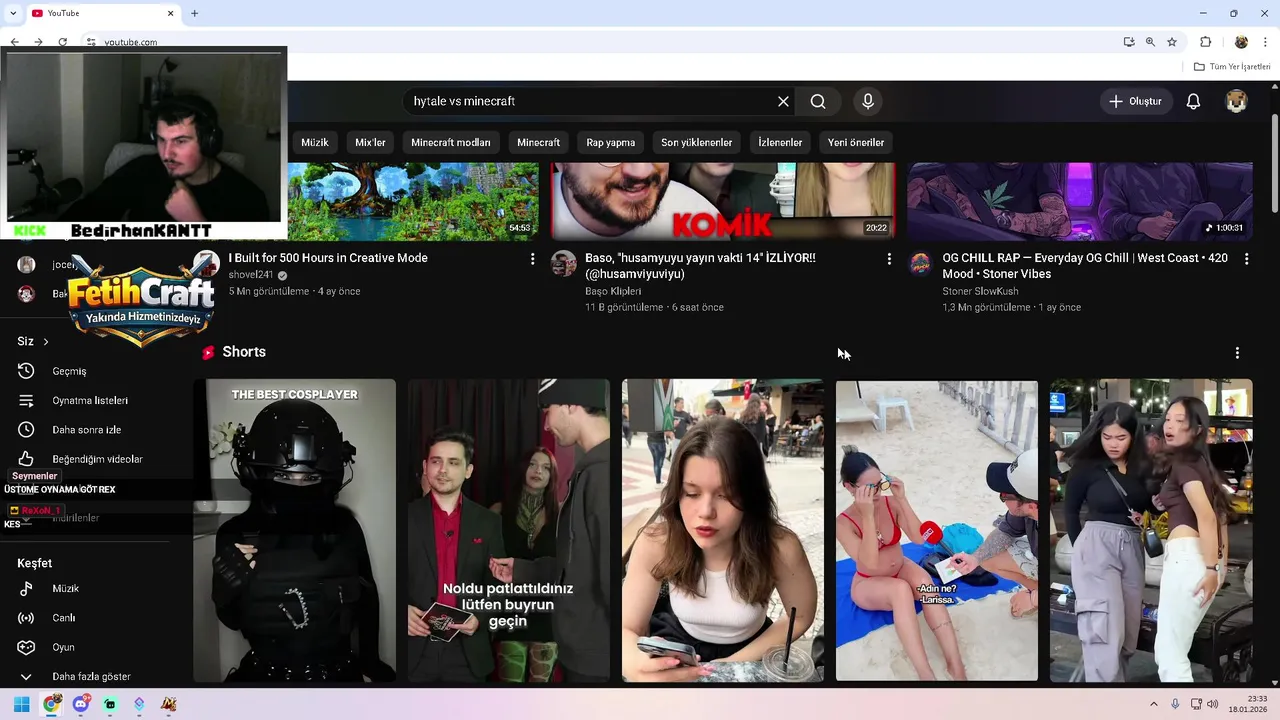Select the Rap yapma filter chip
Image resolution: width=1280 pixels, height=720 pixels.
tap(610, 142)
